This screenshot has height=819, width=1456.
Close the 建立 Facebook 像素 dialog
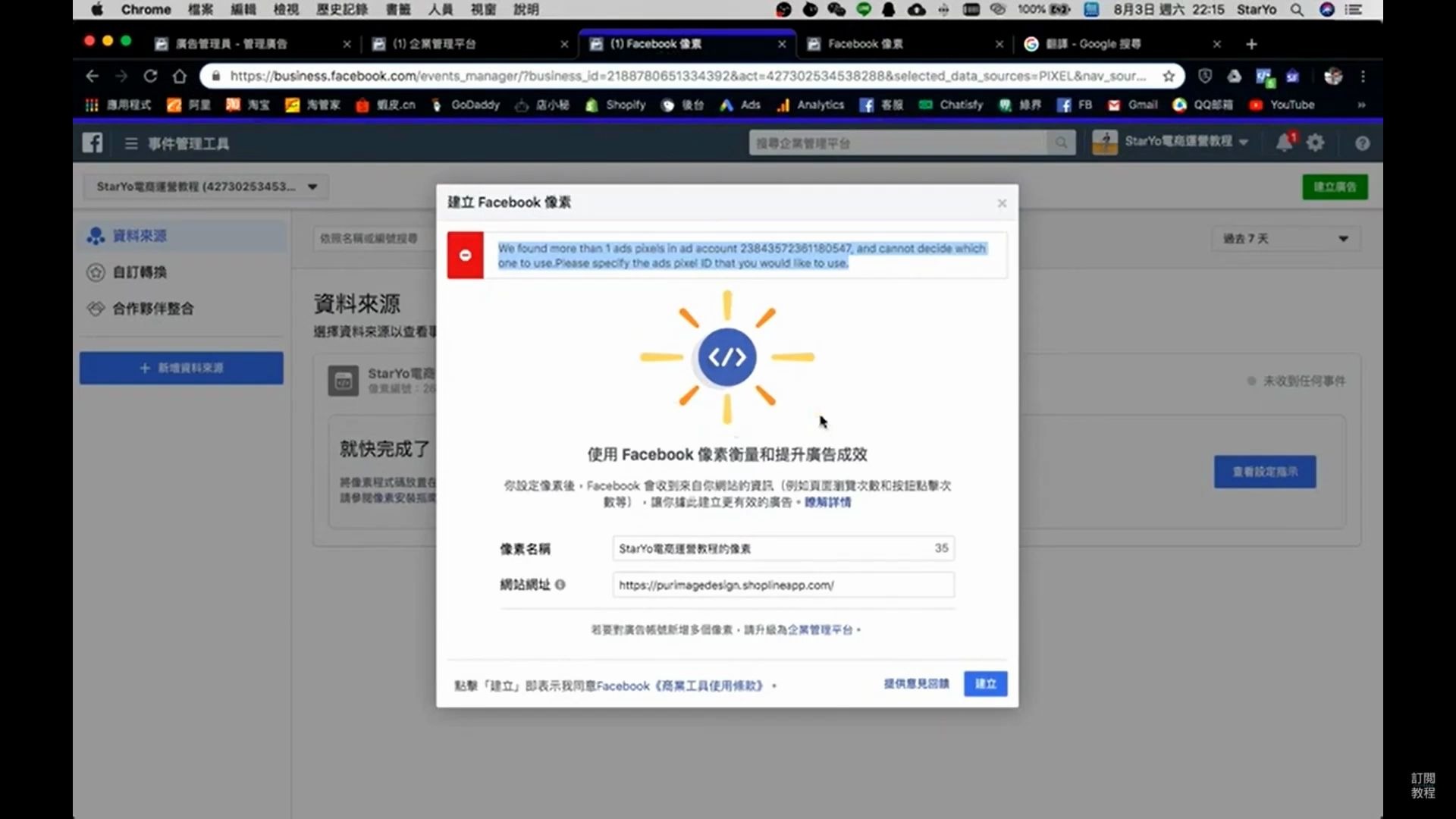[x=1002, y=203]
